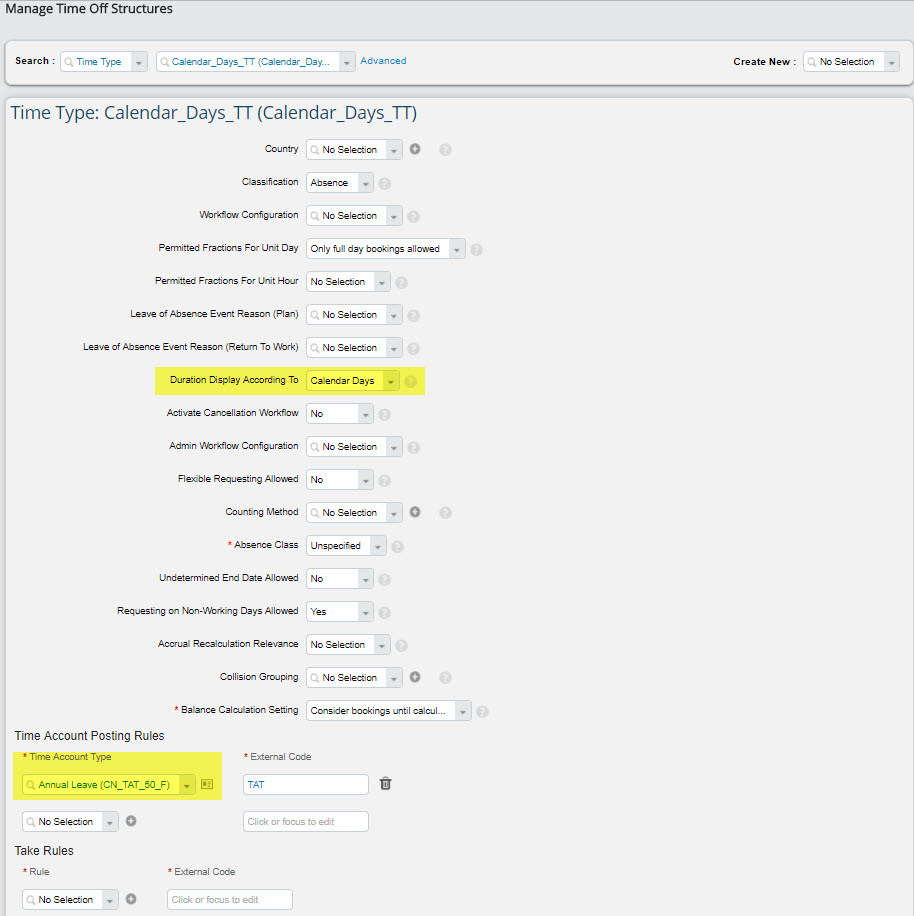Image resolution: width=914 pixels, height=916 pixels.
Task: Show help for Permitted Fractions For Unit Hour
Action: [x=401, y=283]
